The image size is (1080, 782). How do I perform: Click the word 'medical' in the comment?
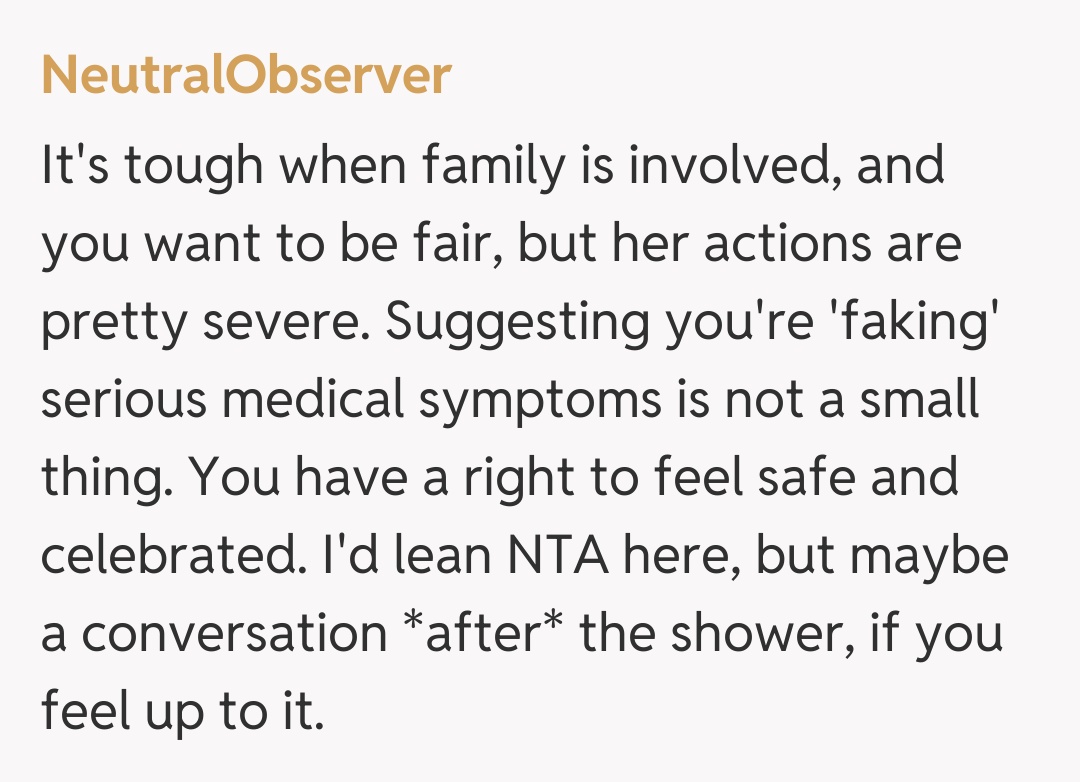tap(313, 400)
